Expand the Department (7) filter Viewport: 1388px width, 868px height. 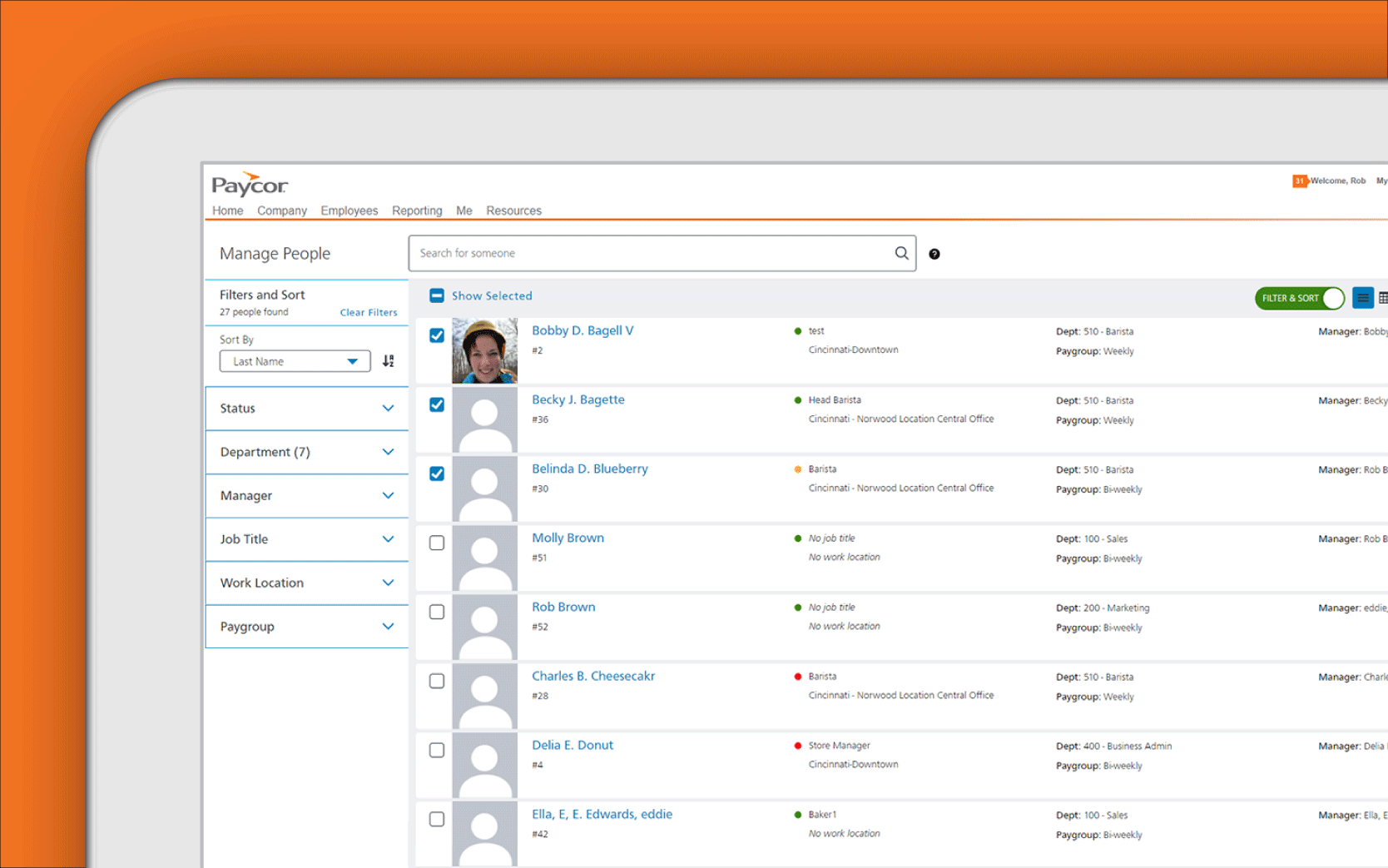pyautogui.click(x=306, y=452)
